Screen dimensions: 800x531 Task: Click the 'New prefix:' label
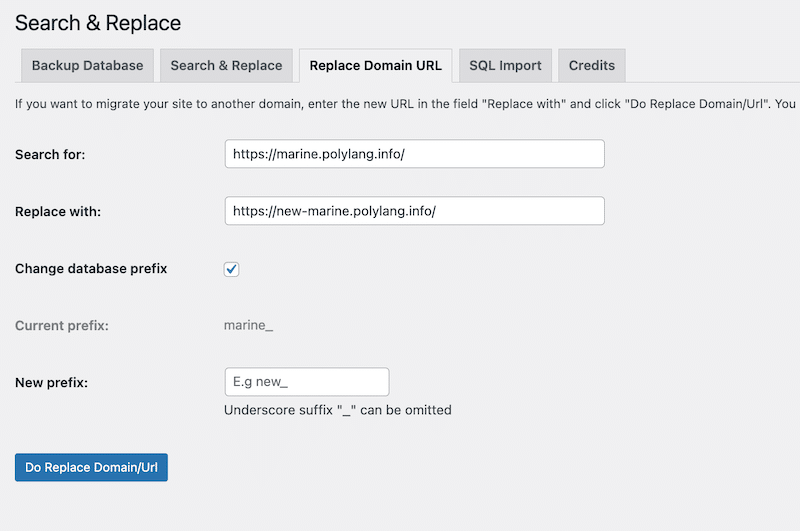(51, 383)
